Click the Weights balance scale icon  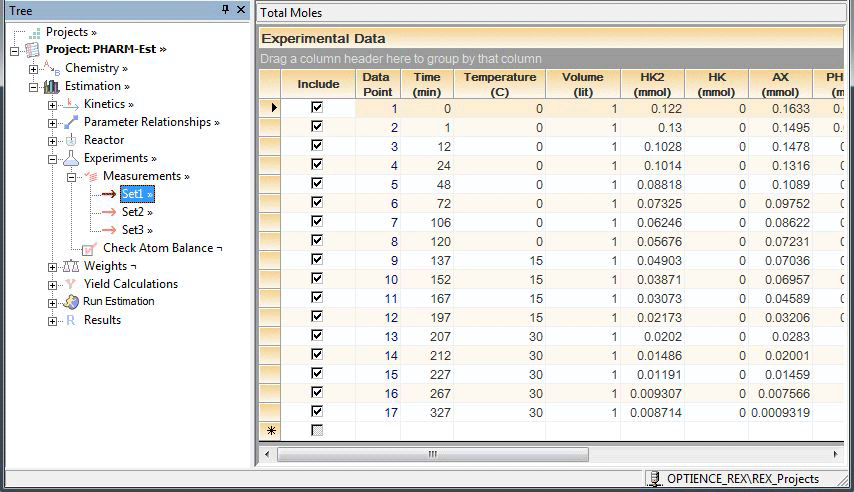71,266
